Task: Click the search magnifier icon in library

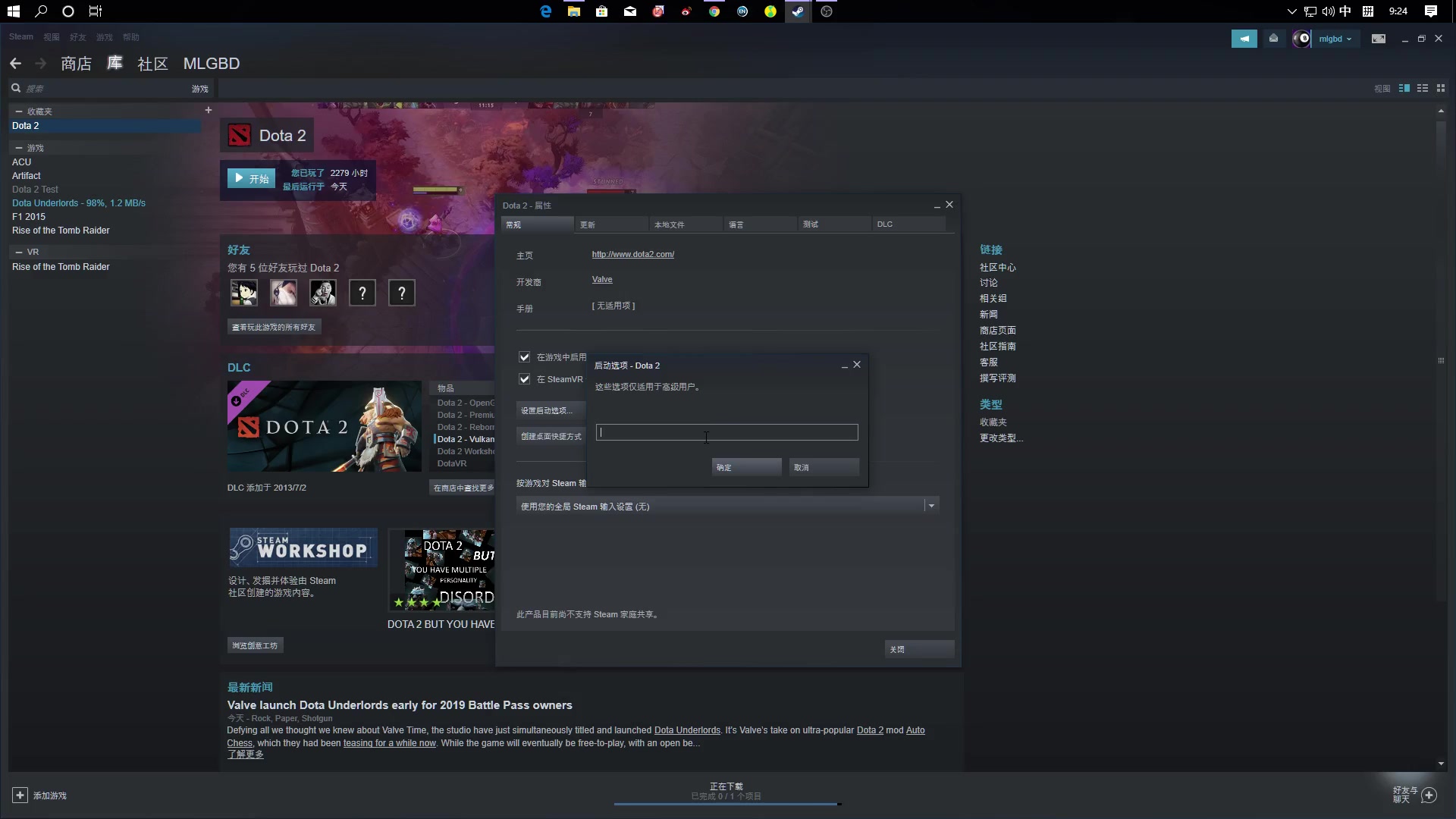Action: [15, 88]
